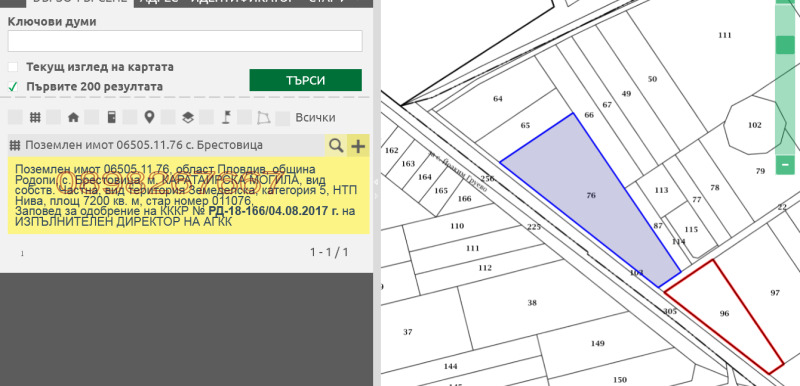
Task: Click the zoom slider handle on the map
Action: click(x=785, y=44)
